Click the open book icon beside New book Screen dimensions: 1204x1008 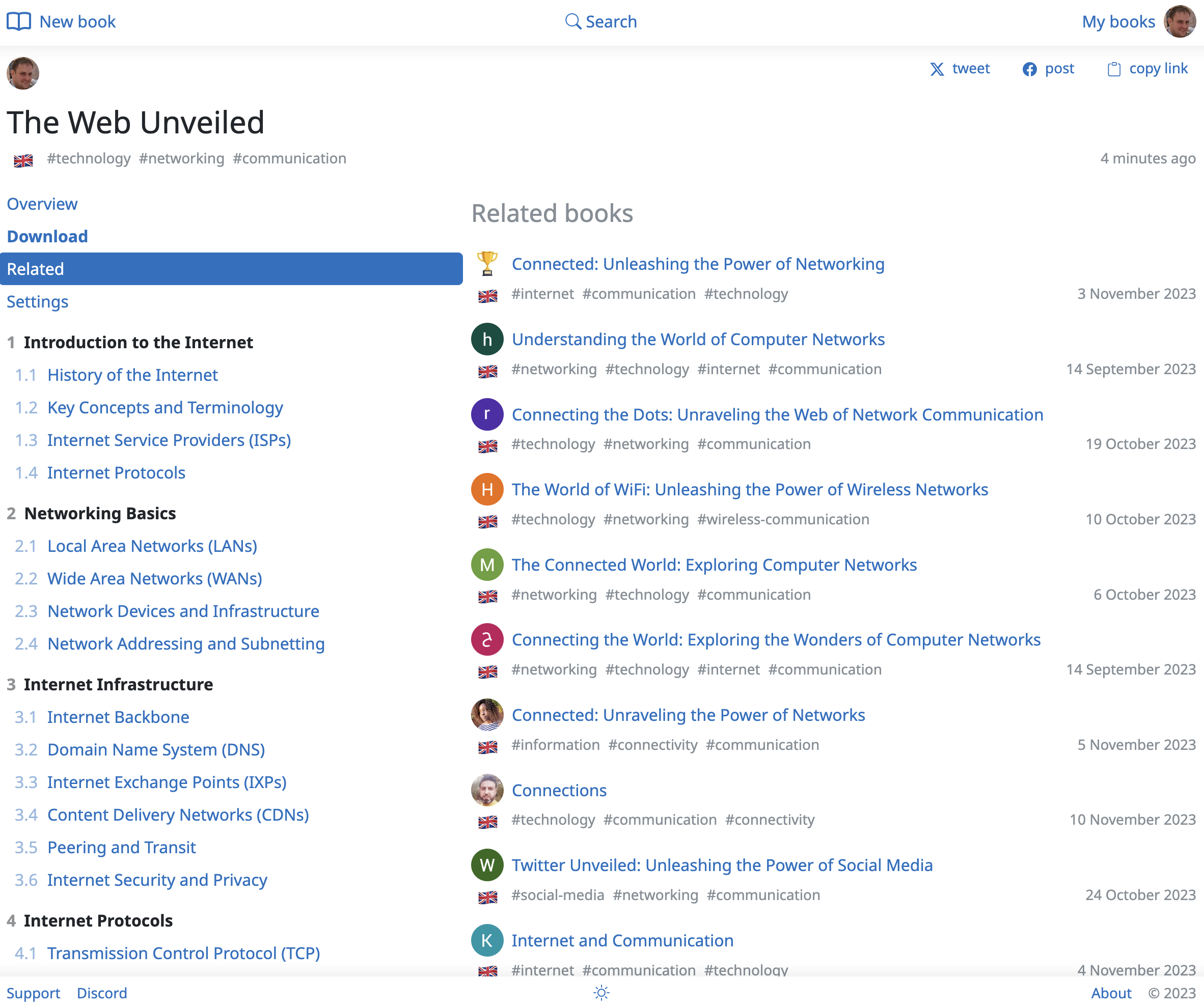click(x=18, y=22)
